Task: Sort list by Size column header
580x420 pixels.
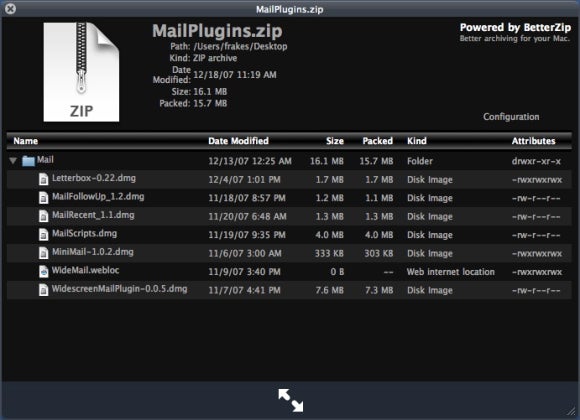Action: [335, 141]
